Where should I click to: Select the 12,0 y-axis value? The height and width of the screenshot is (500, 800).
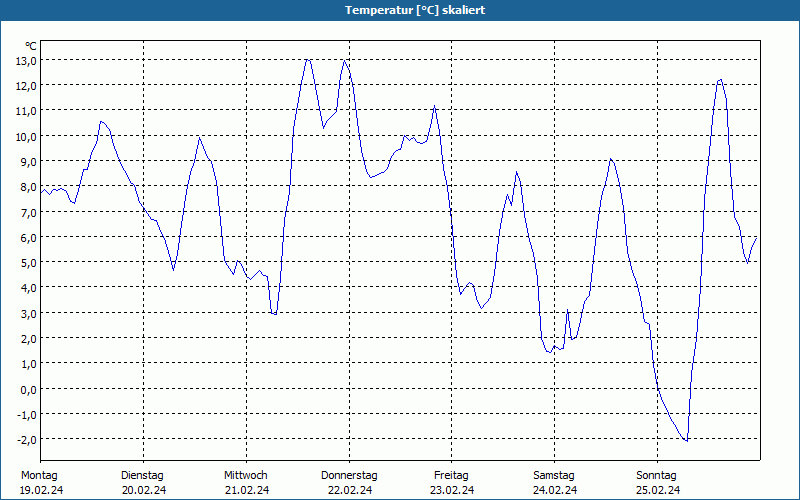click(x=27, y=86)
